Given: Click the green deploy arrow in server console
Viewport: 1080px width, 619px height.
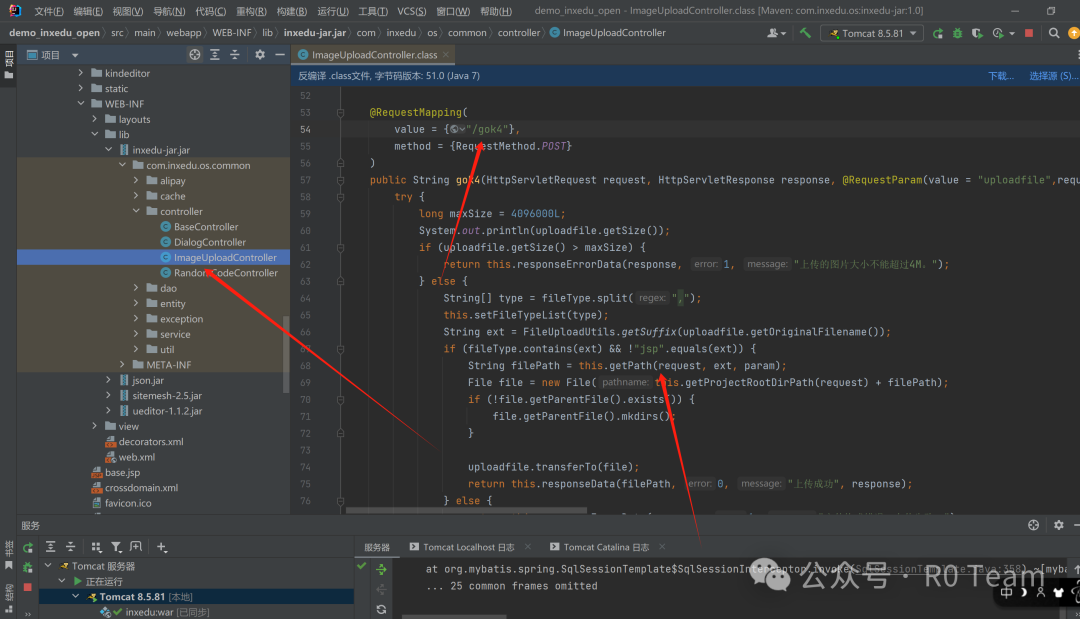Looking at the screenshot, I should 381,569.
